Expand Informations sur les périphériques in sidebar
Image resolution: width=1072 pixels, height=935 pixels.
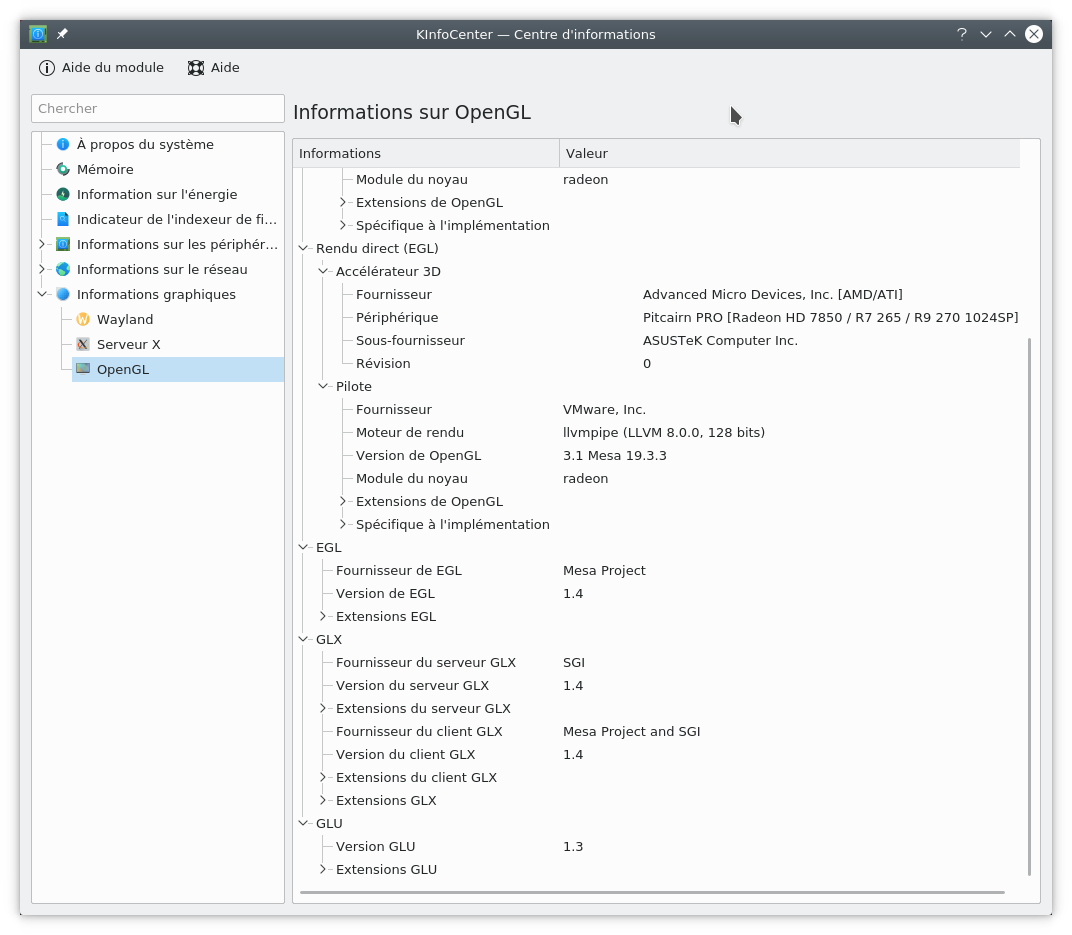(42, 245)
